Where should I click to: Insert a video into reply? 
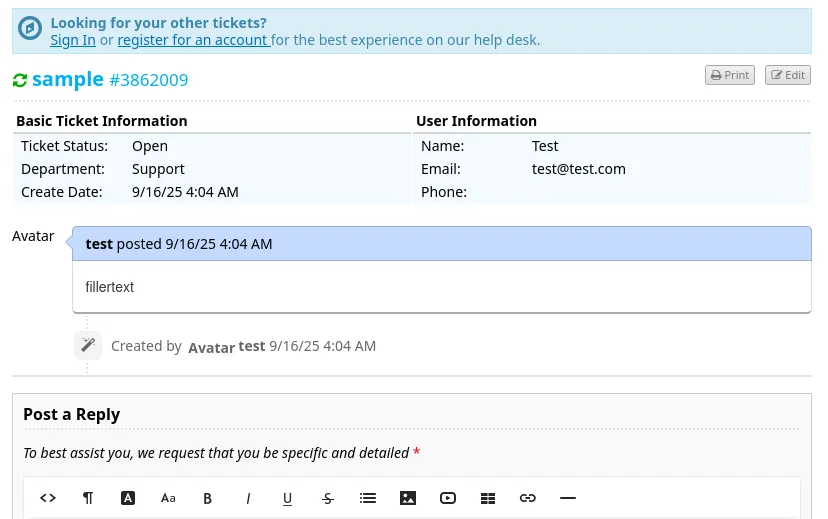(448, 498)
